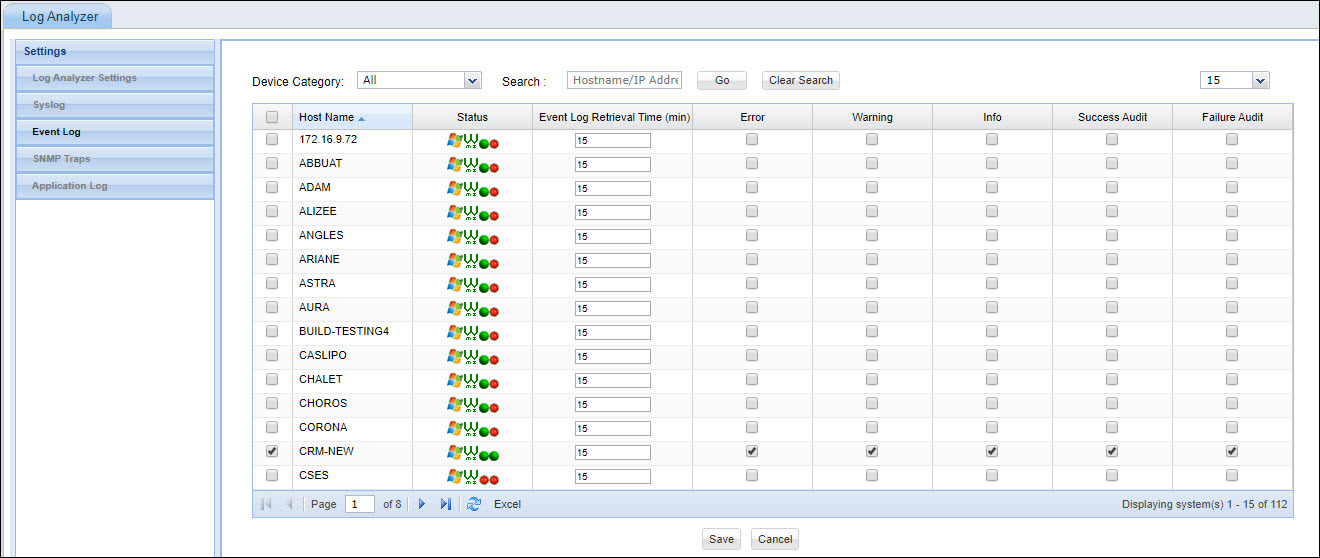Click the Go search button
The width and height of the screenshot is (1320, 558).
722,80
